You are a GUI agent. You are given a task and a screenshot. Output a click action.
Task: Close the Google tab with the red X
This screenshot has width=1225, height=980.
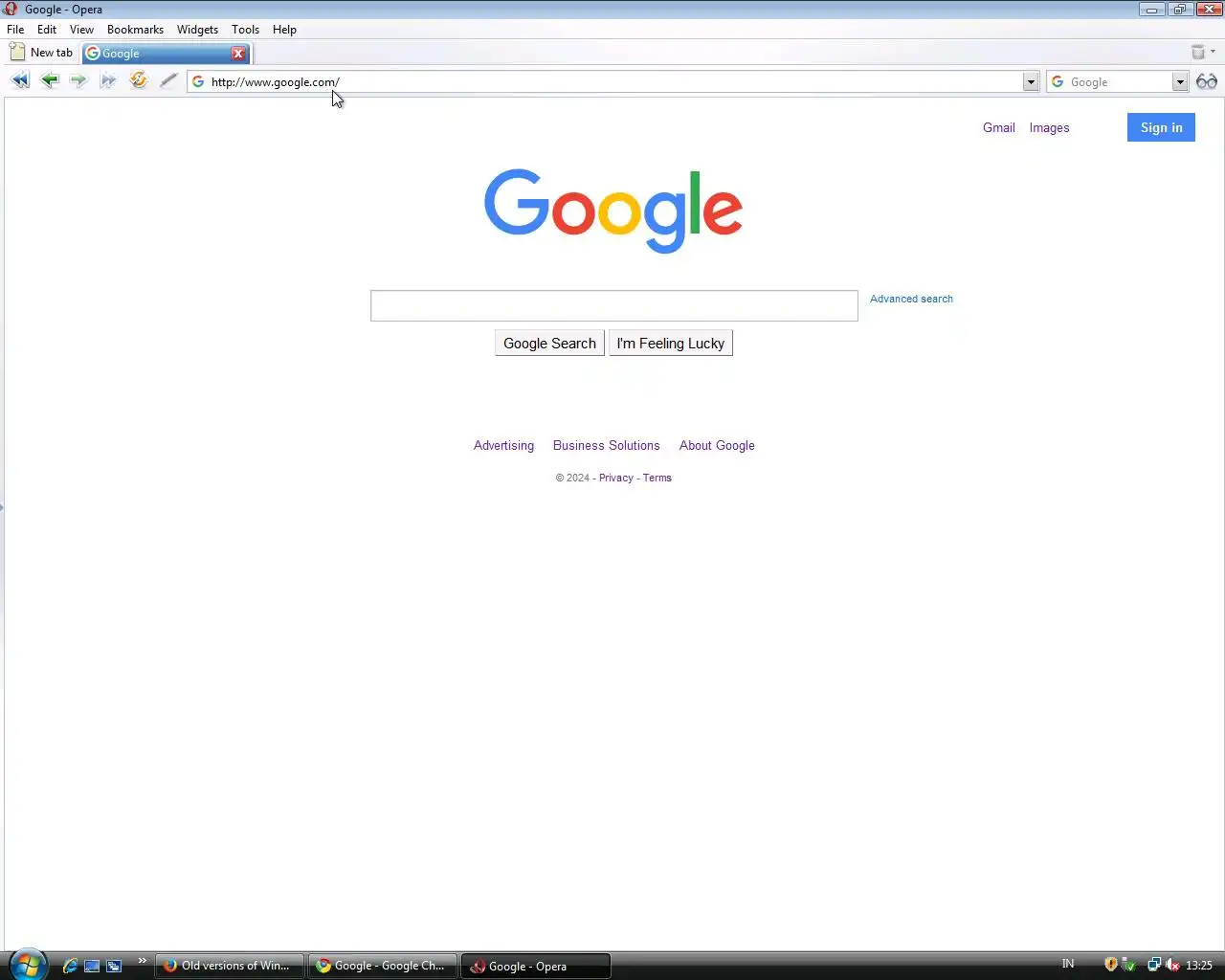tap(238, 54)
